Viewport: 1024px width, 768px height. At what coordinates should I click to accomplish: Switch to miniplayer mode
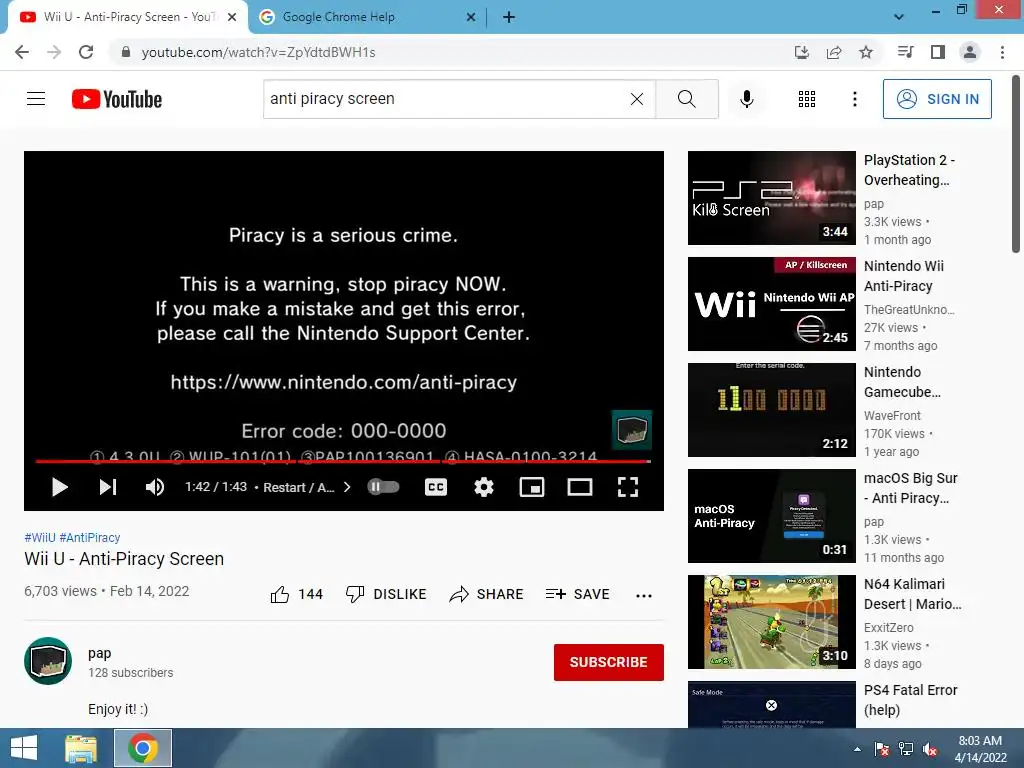tap(532, 487)
